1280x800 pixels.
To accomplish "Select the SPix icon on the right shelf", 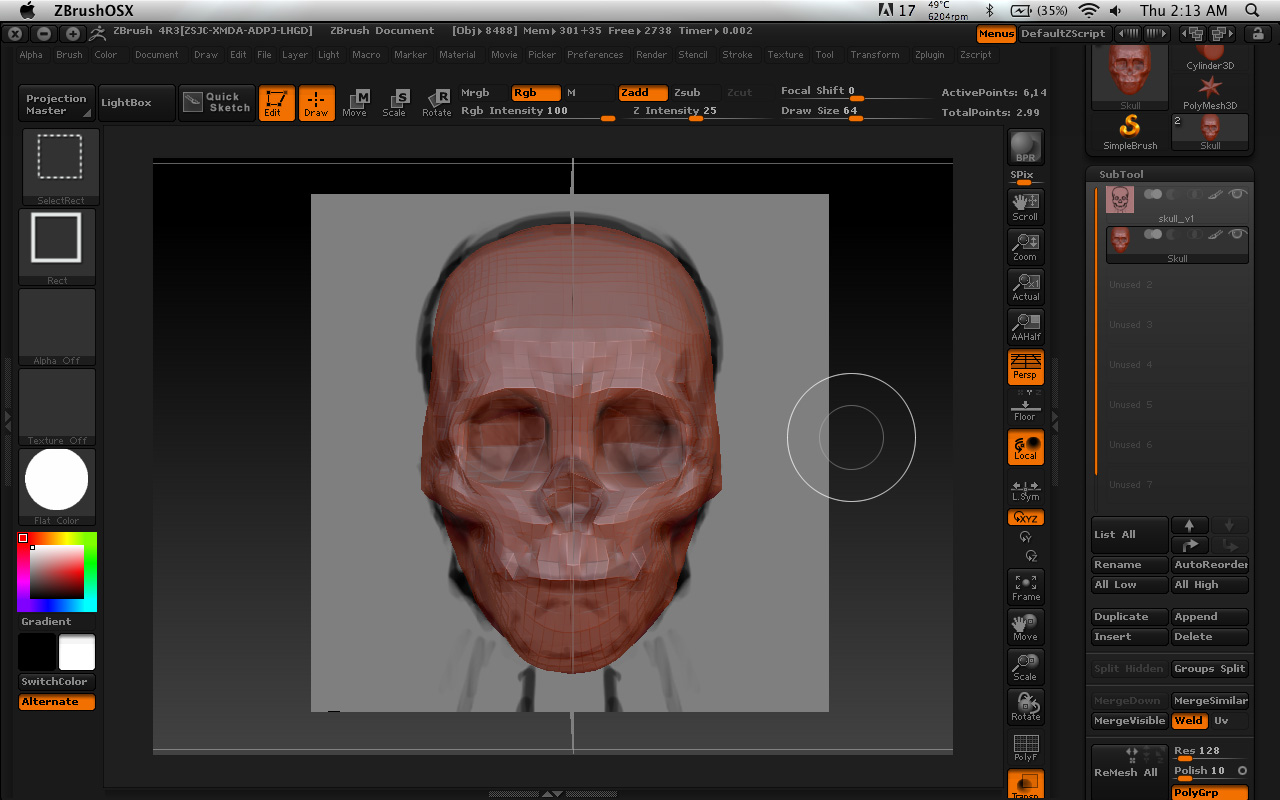I will coord(1022,174).
